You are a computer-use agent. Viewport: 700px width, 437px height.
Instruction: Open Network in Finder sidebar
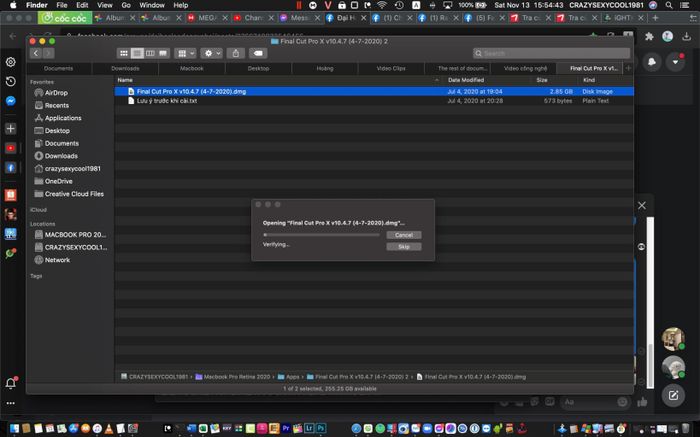click(x=52, y=260)
